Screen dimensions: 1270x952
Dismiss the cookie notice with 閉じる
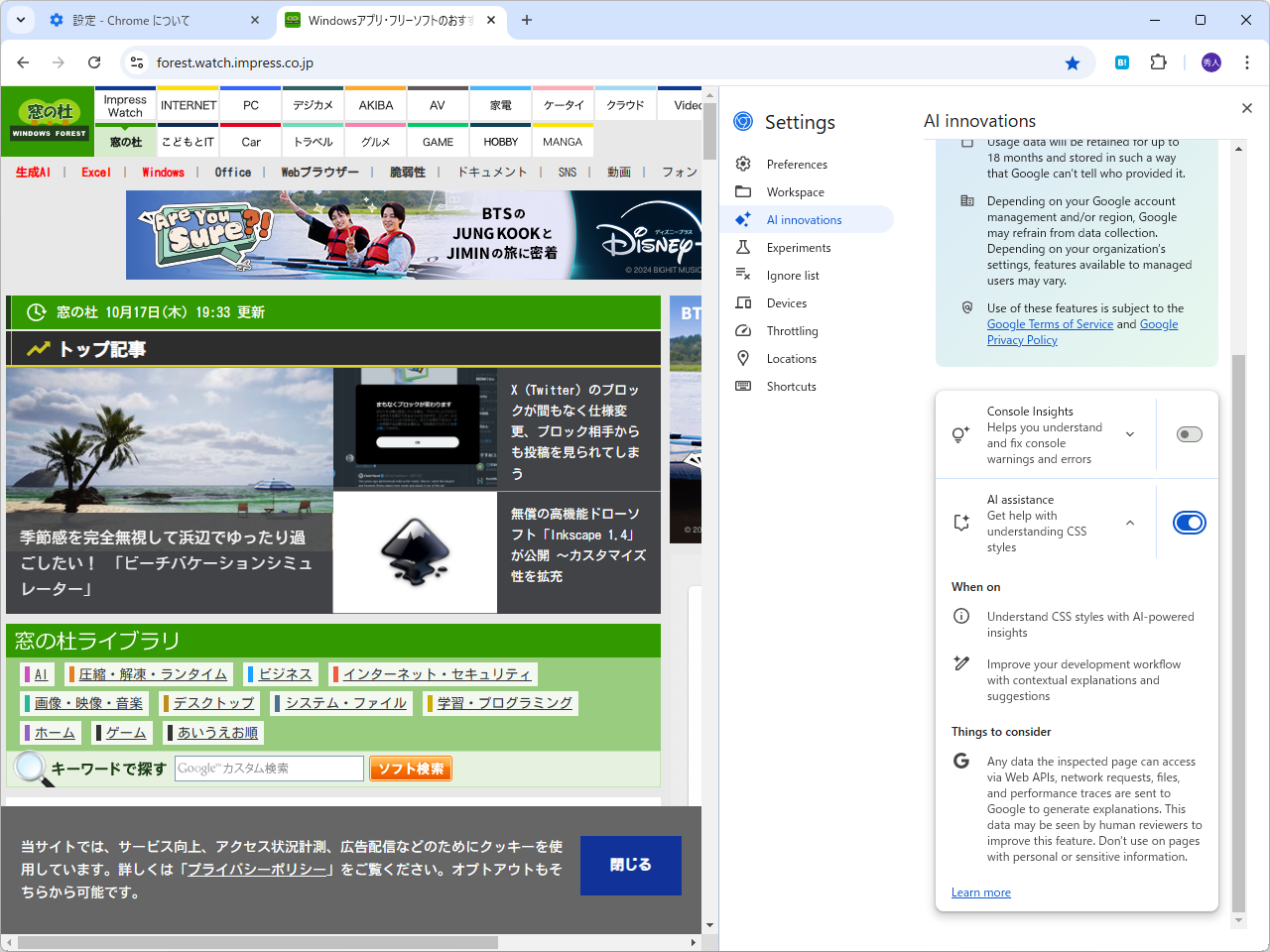click(x=630, y=866)
